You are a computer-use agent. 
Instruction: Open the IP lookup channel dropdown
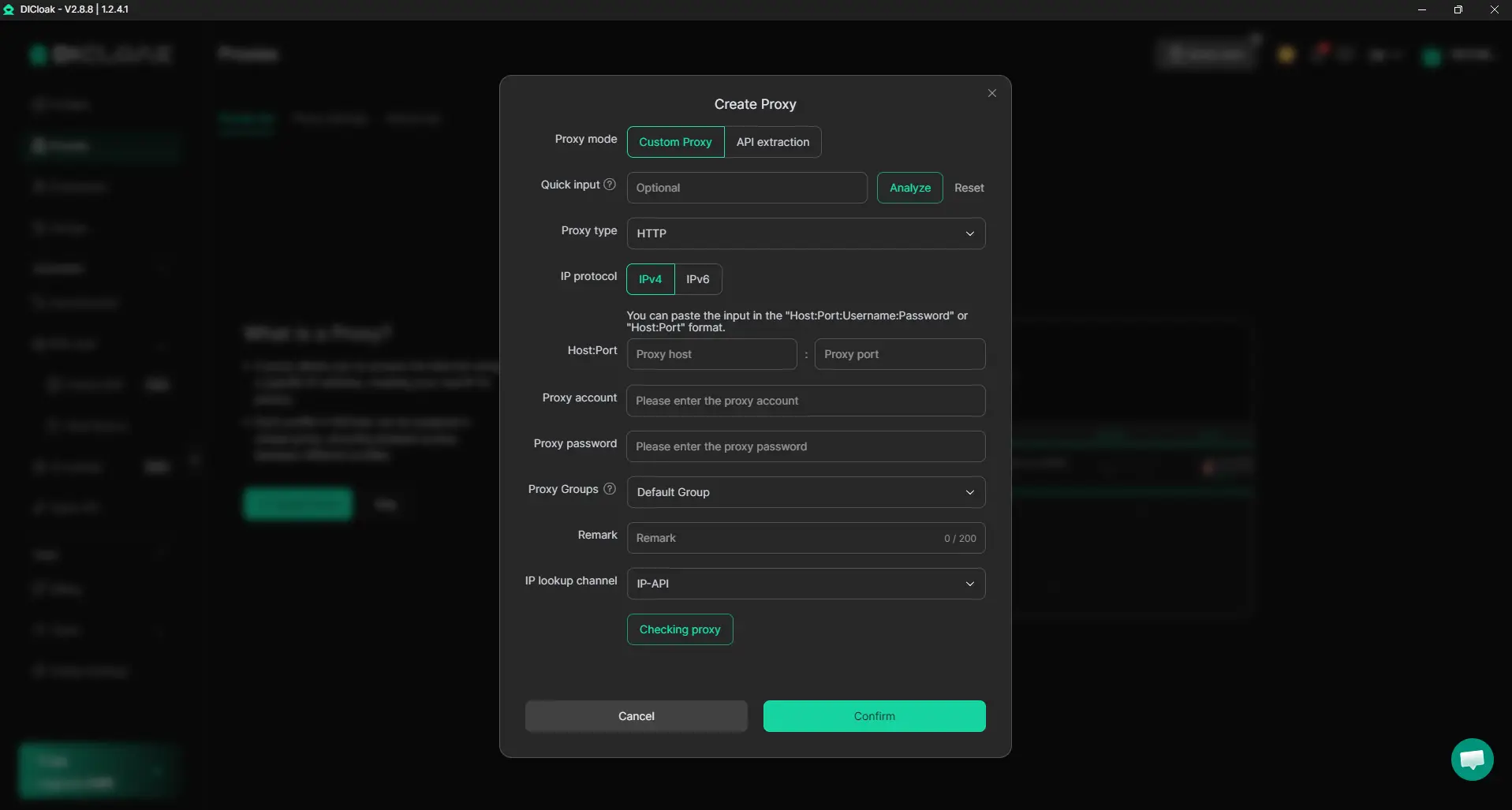click(x=805, y=584)
